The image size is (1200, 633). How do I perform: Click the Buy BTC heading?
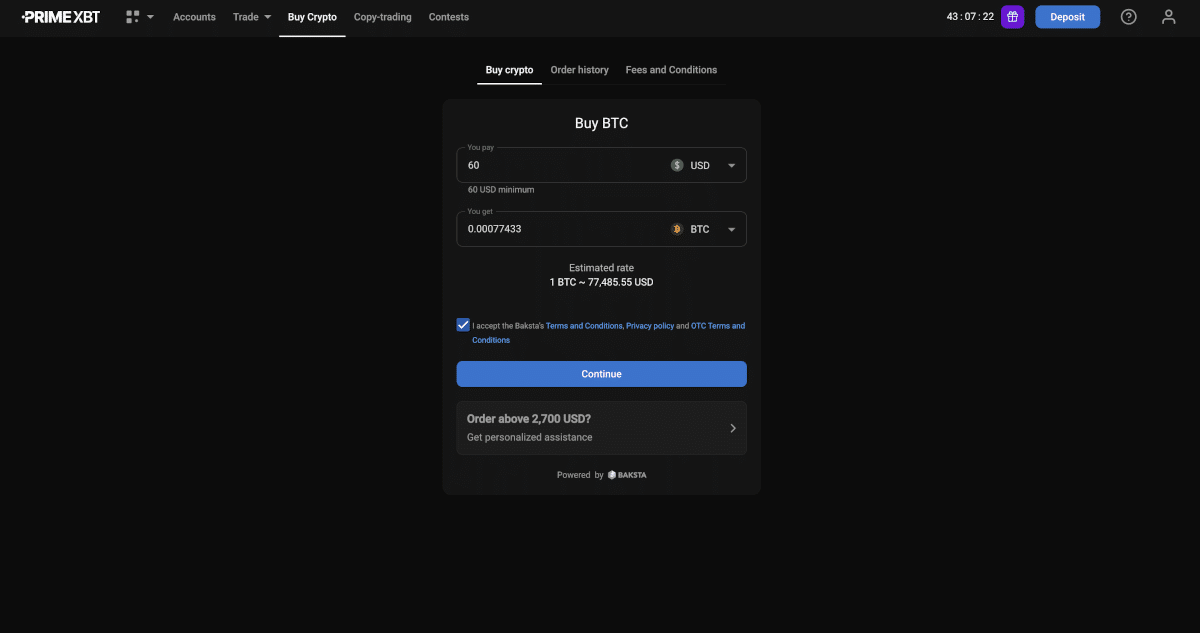tap(601, 124)
